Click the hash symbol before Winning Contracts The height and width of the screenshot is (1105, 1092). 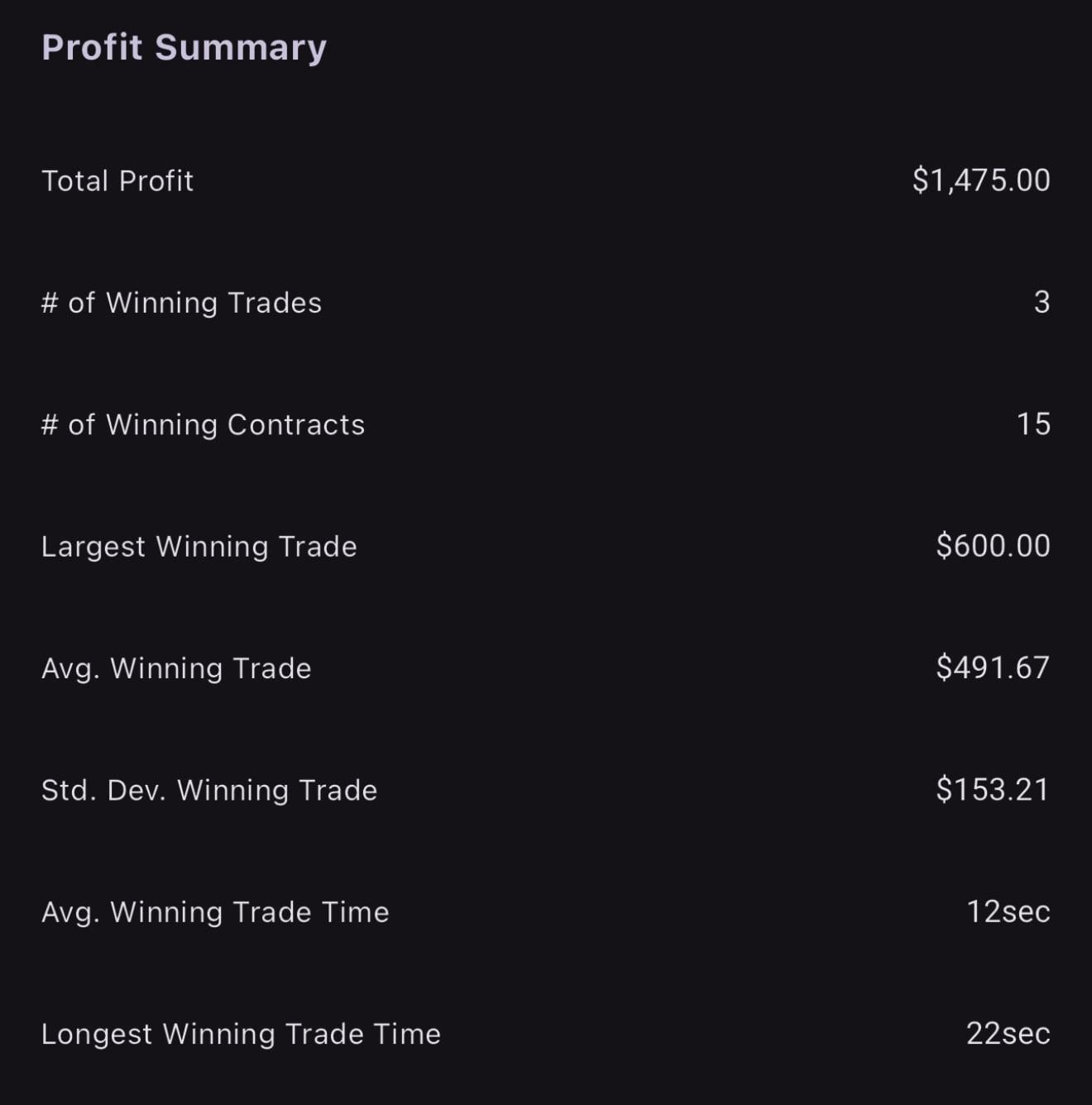[x=50, y=424]
